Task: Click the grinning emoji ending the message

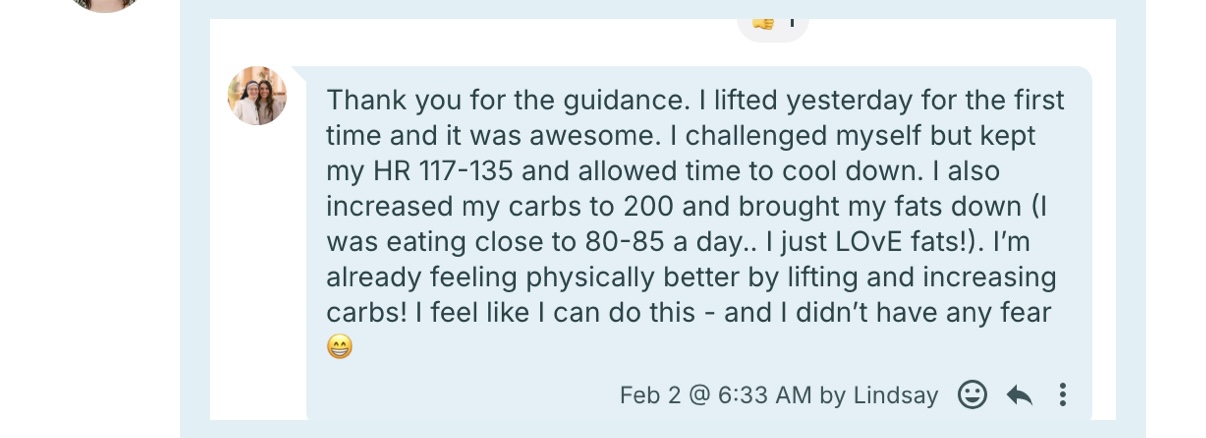Action: tap(340, 348)
